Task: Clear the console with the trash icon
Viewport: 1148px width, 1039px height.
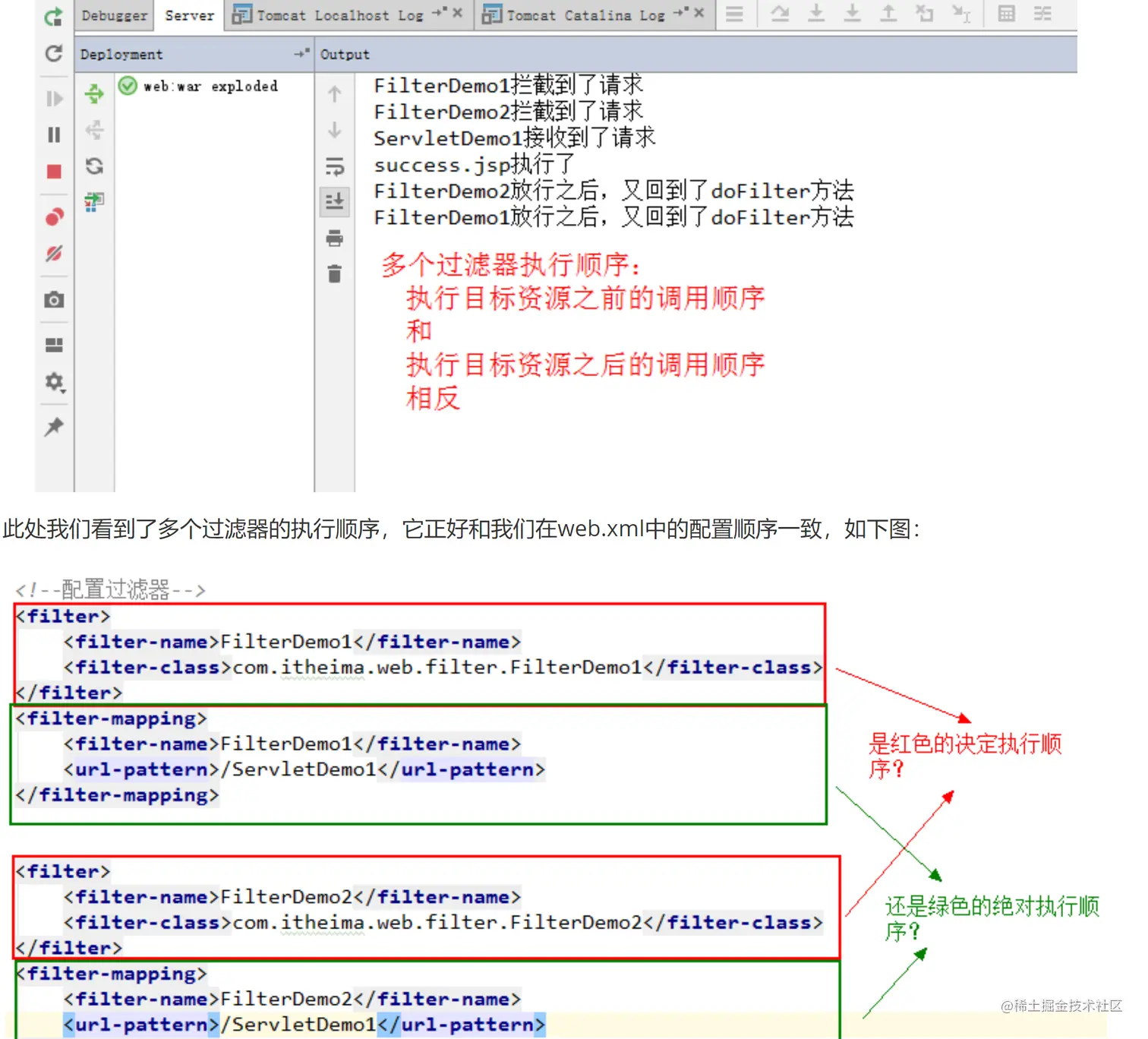Action: coord(334,273)
